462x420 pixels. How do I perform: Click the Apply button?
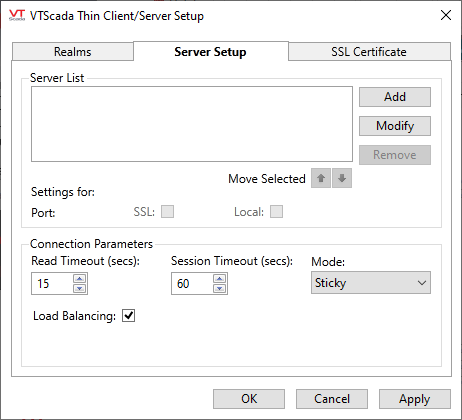pos(415,399)
